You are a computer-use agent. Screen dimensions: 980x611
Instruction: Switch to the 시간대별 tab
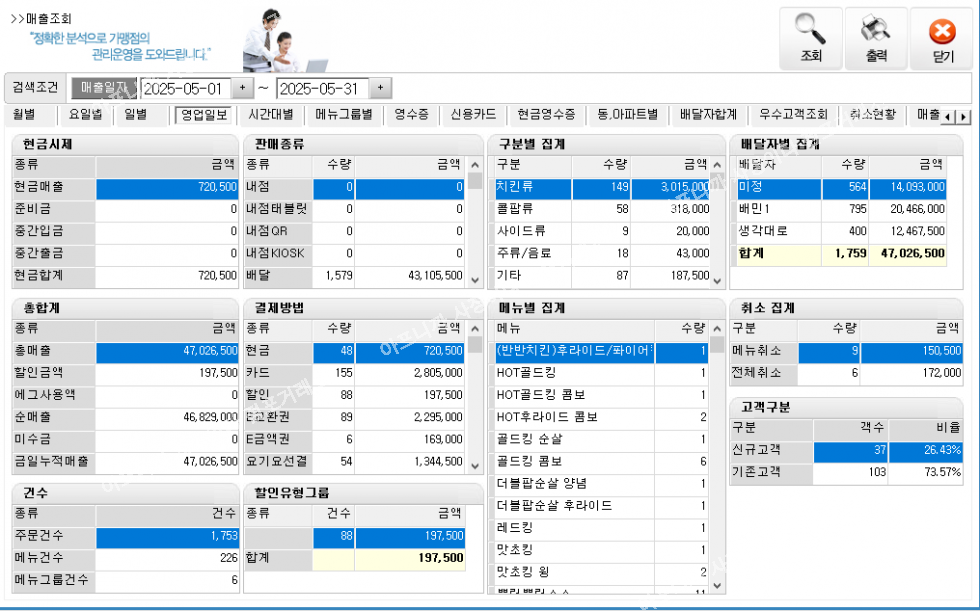point(270,115)
